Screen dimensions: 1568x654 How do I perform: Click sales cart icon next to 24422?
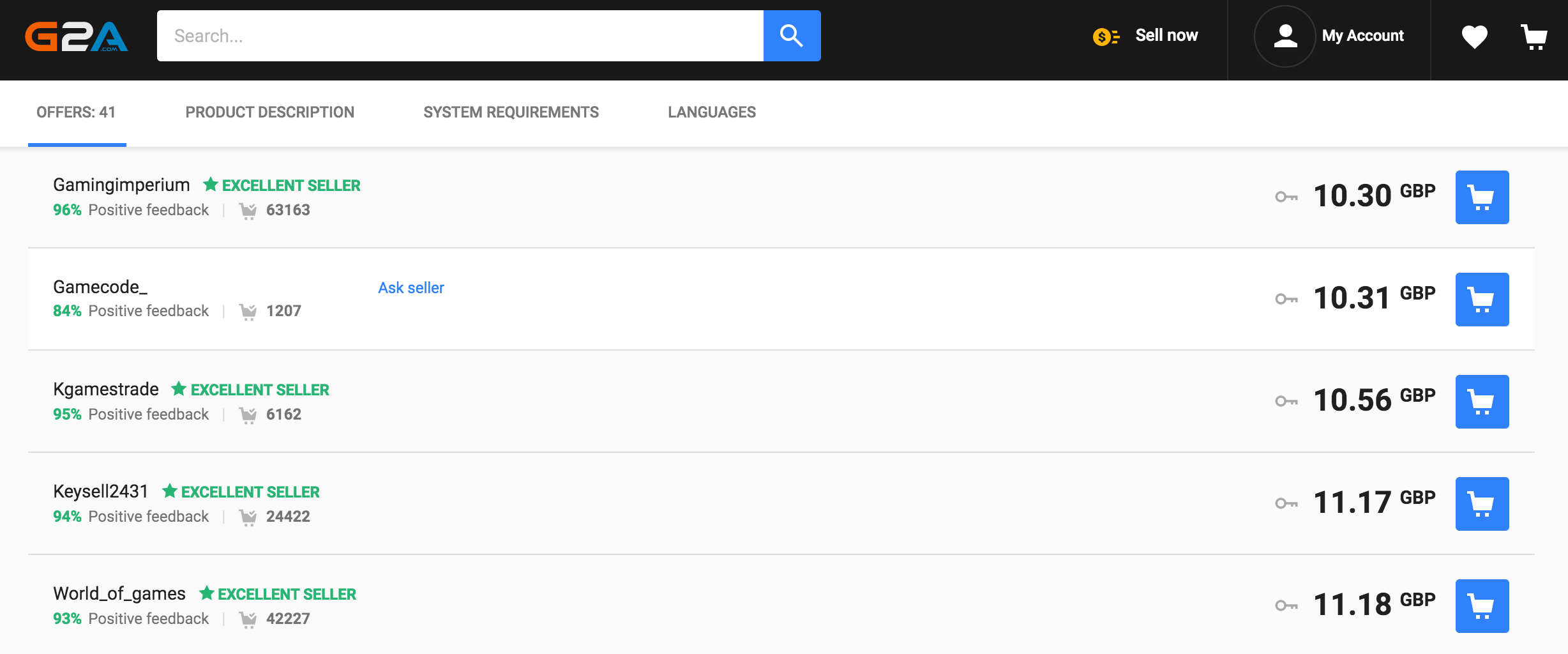tap(248, 517)
